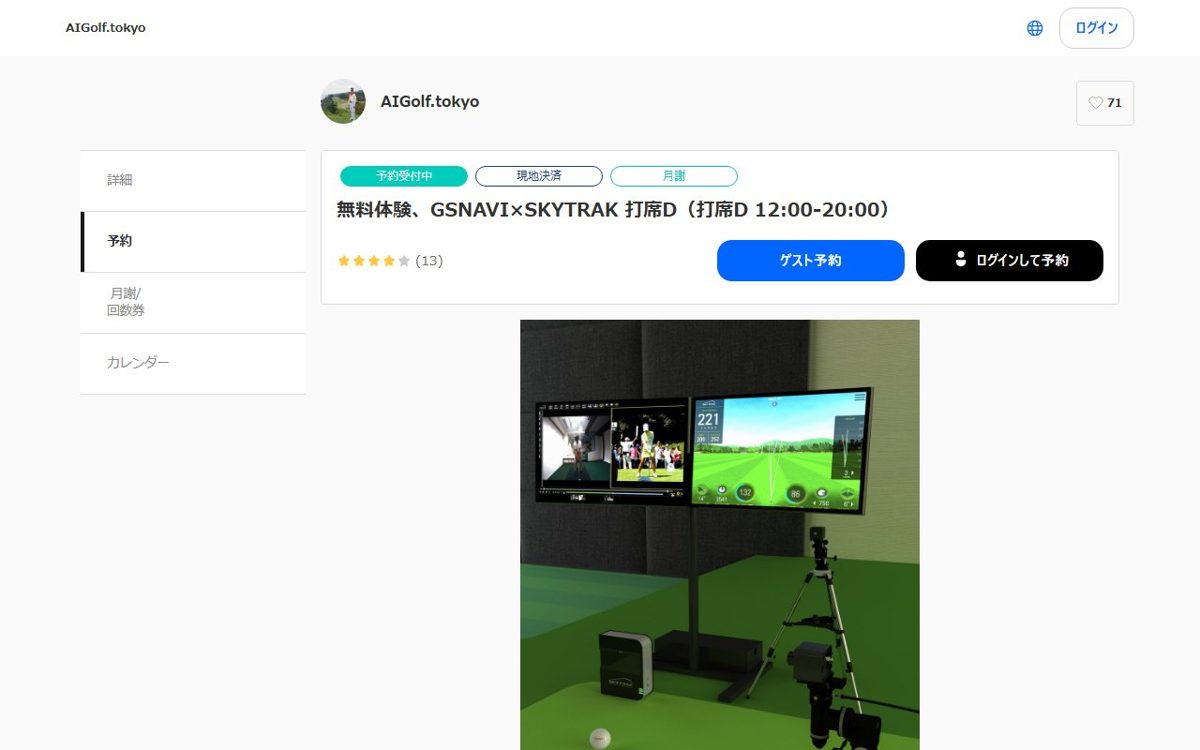Open the AIGolf.tokyo header logo link
The height and width of the screenshot is (750, 1200).
pyautogui.click(x=106, y=28)
